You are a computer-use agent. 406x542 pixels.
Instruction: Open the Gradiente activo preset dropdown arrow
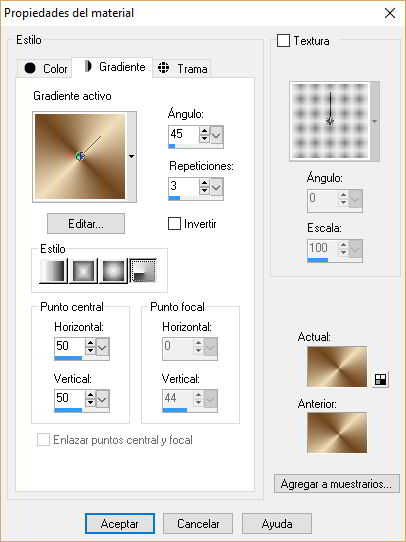(x=131, y=157)
